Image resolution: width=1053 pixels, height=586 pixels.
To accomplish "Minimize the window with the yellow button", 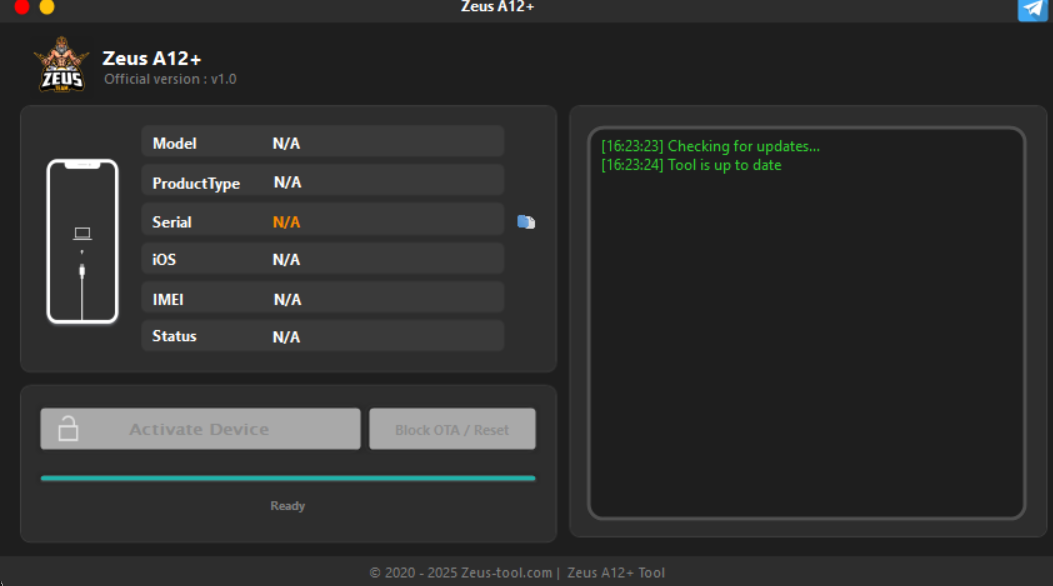I will [46, 7].
